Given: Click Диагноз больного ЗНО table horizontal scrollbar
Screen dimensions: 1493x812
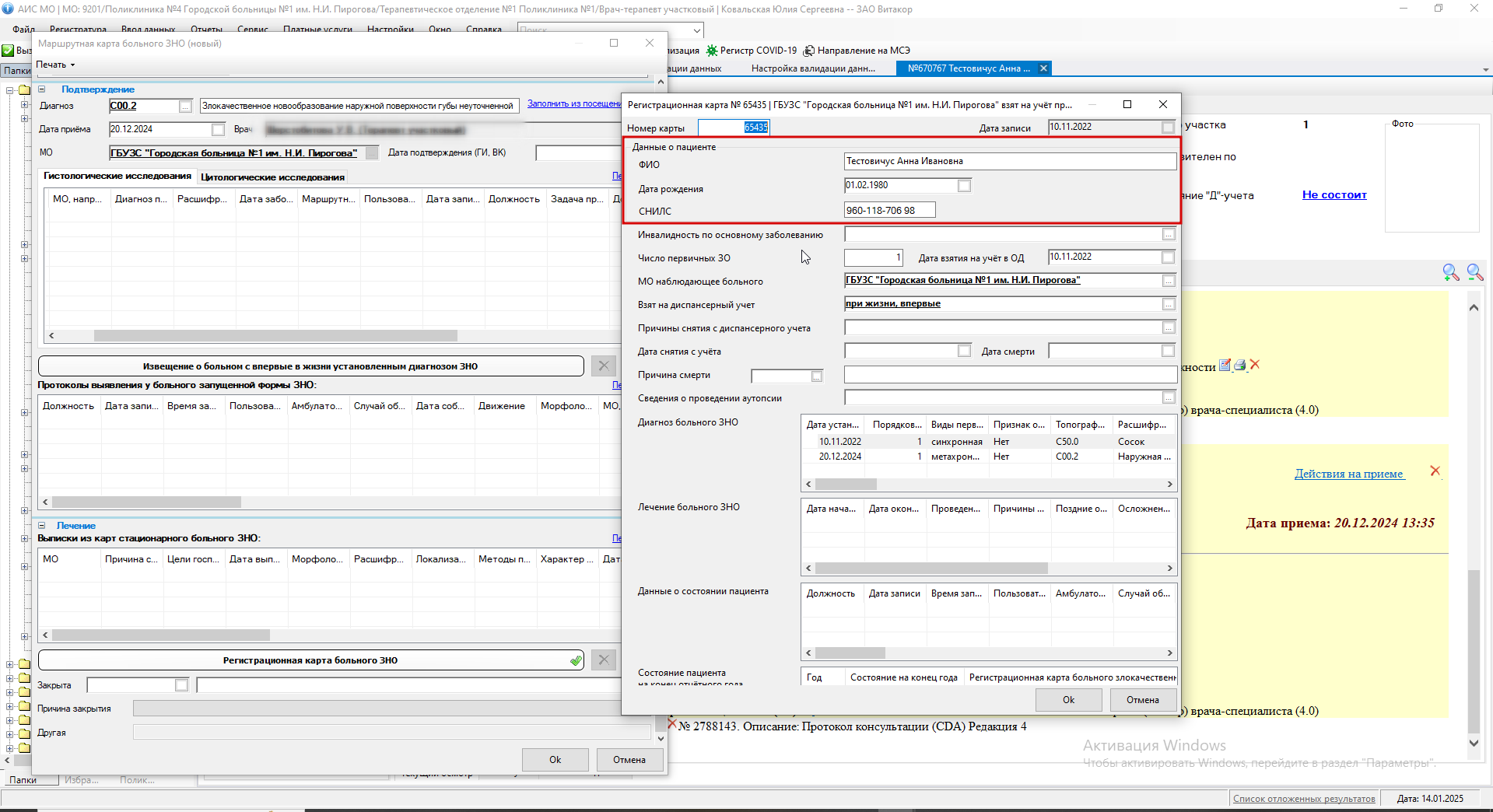Looking at the screenshot, I should click(845, 484).
